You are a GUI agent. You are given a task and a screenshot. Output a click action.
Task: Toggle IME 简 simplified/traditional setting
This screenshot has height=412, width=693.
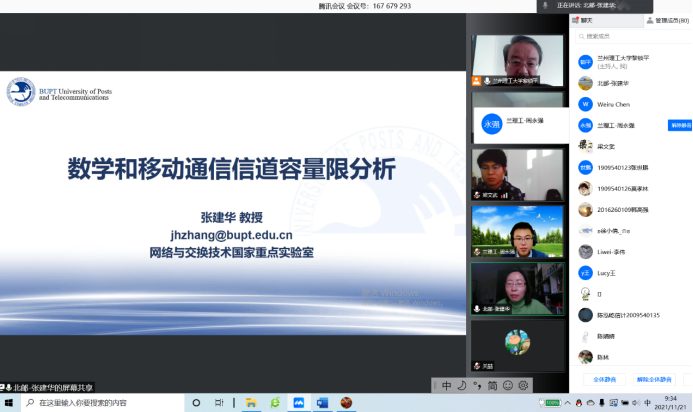point(492,385)
